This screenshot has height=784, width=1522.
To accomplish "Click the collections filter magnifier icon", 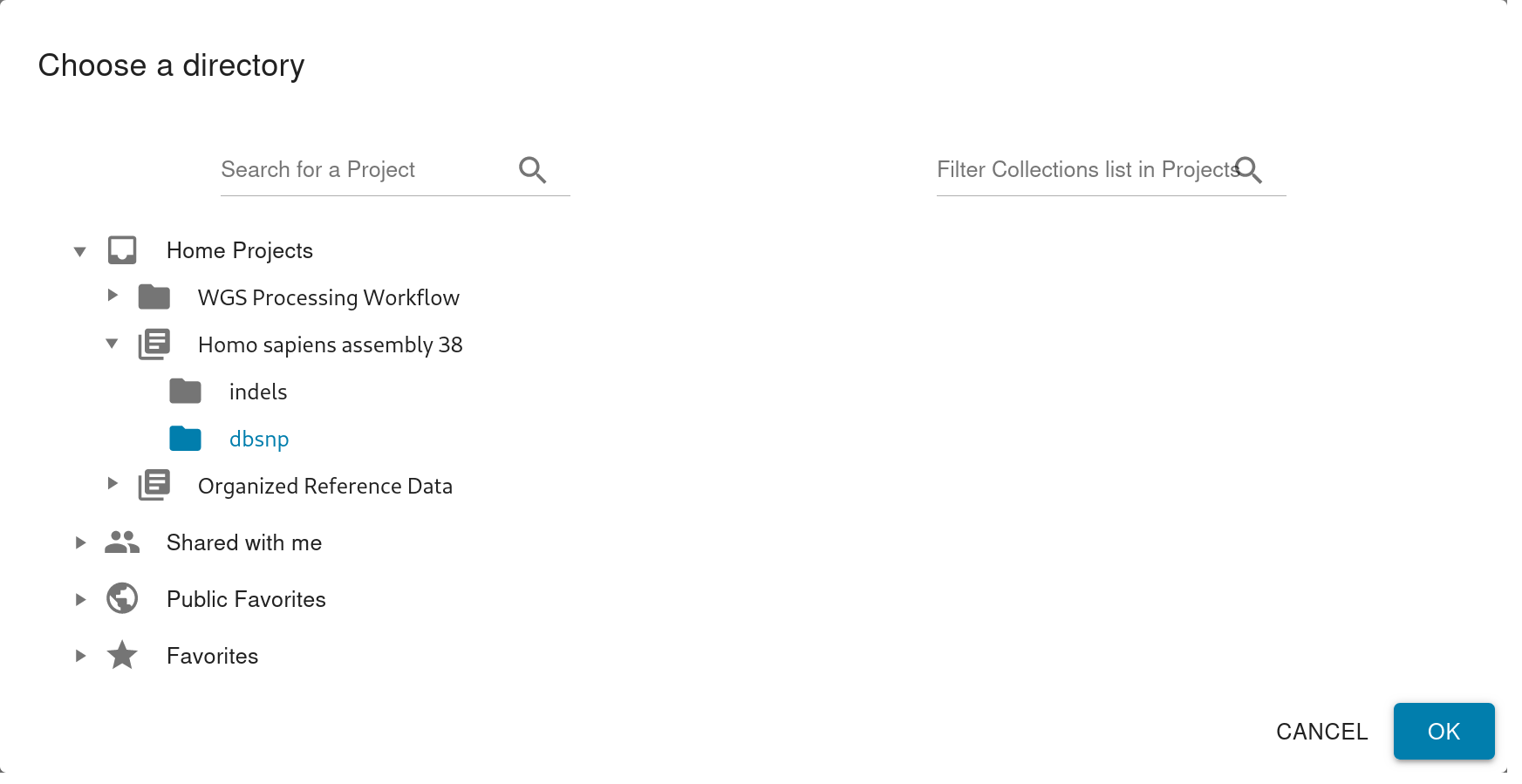I will pos(1249,170).
